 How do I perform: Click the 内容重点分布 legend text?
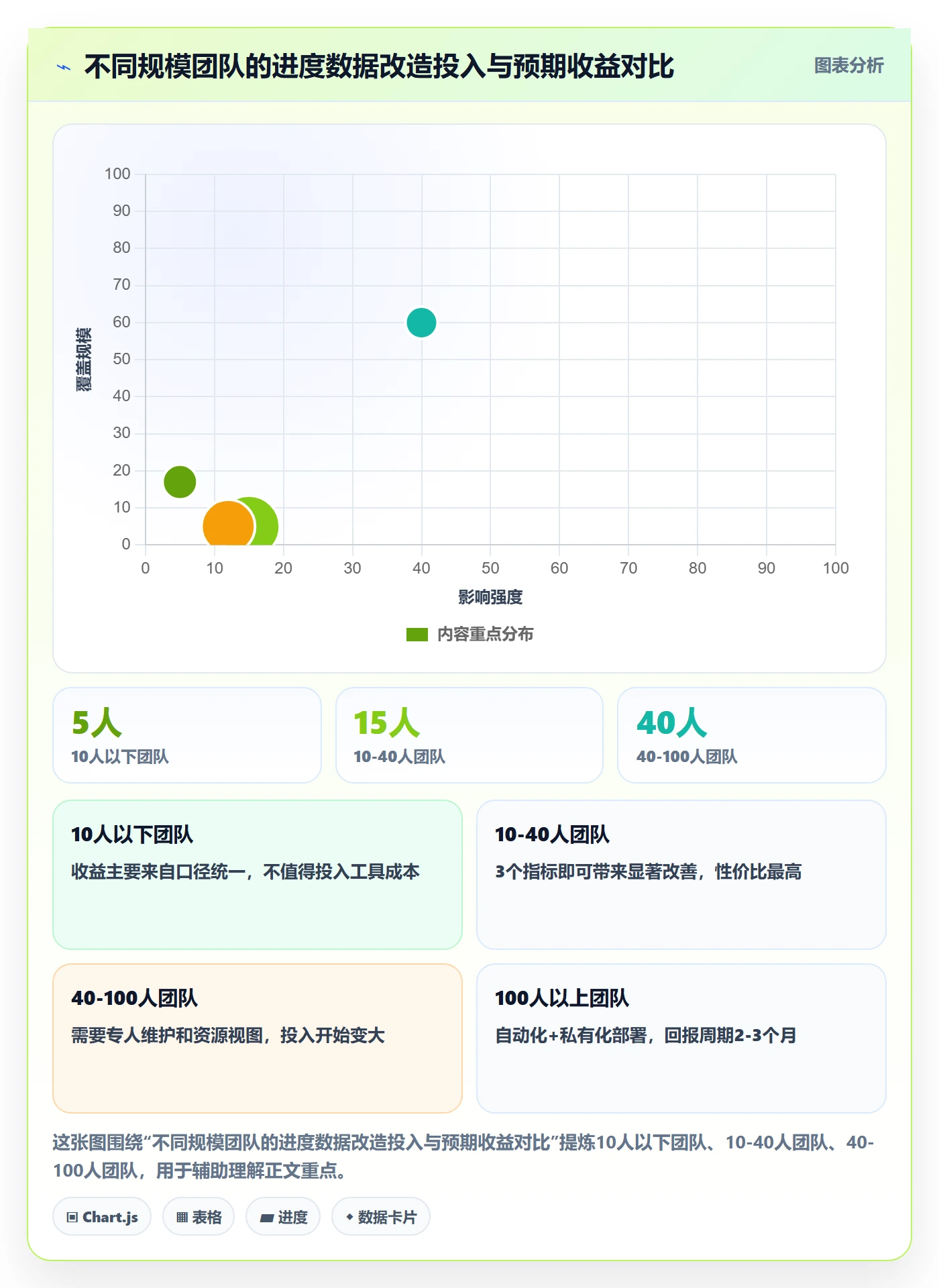click(x=485, y=635)
